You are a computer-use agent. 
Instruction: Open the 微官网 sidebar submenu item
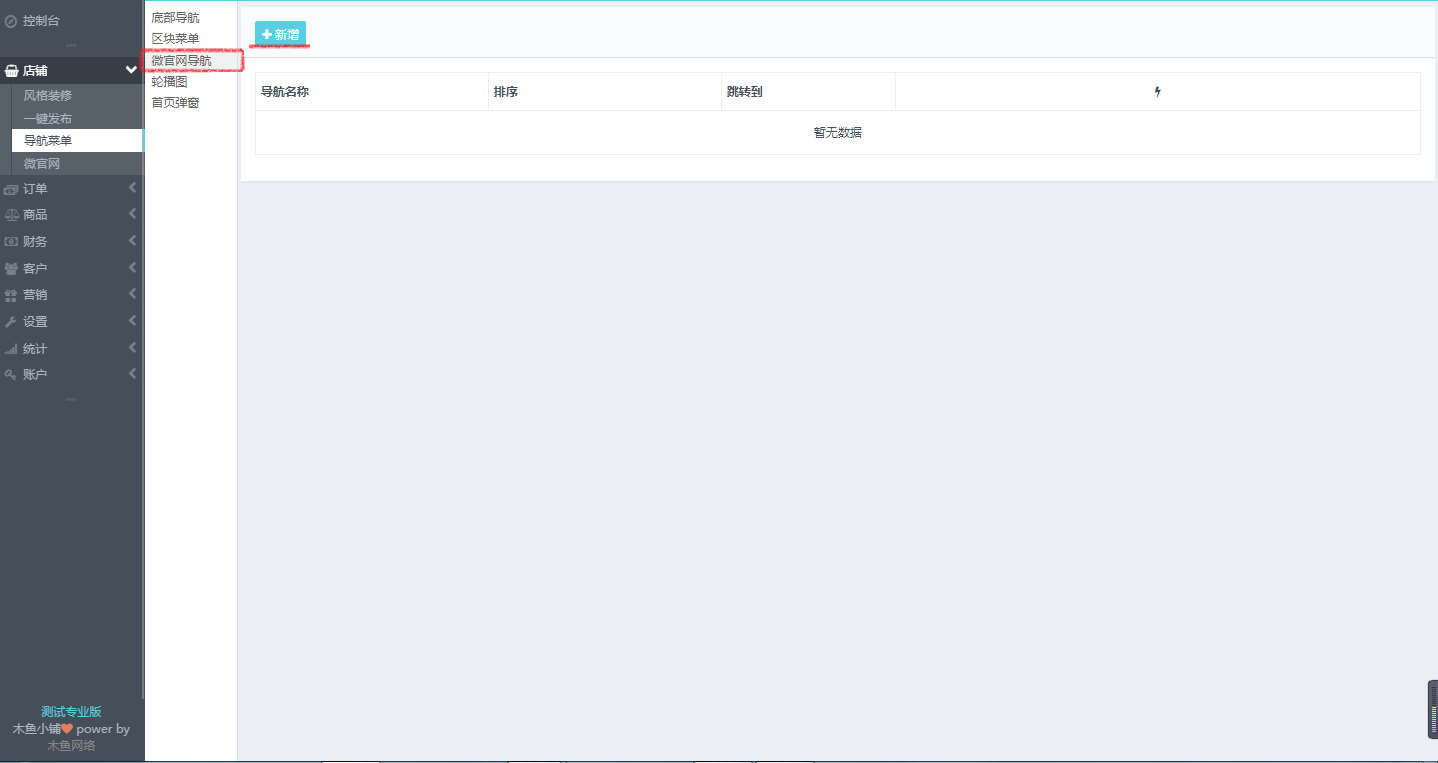(x=42, y=164)
